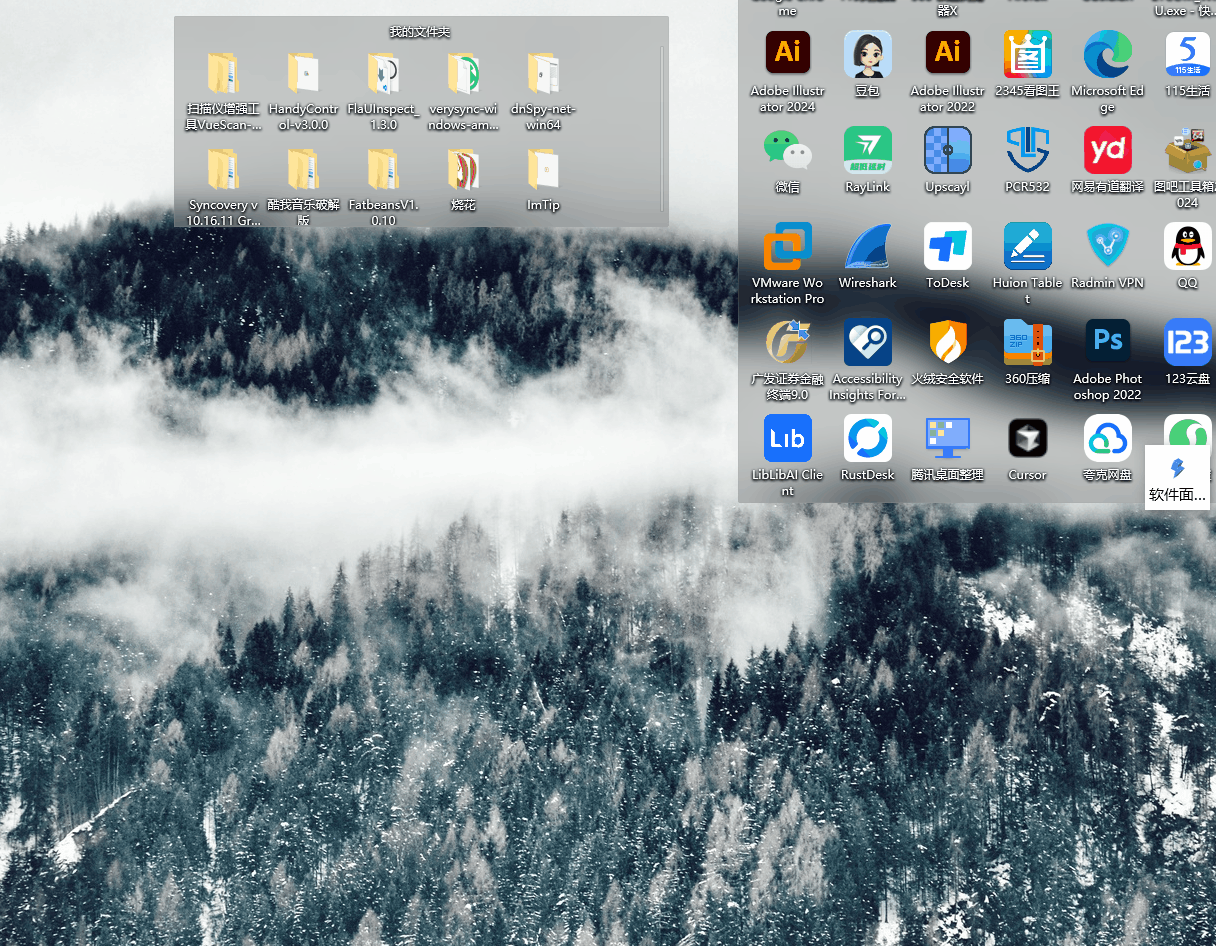Launch Wireshark
1216x946 pixels.
pos(868,256)
